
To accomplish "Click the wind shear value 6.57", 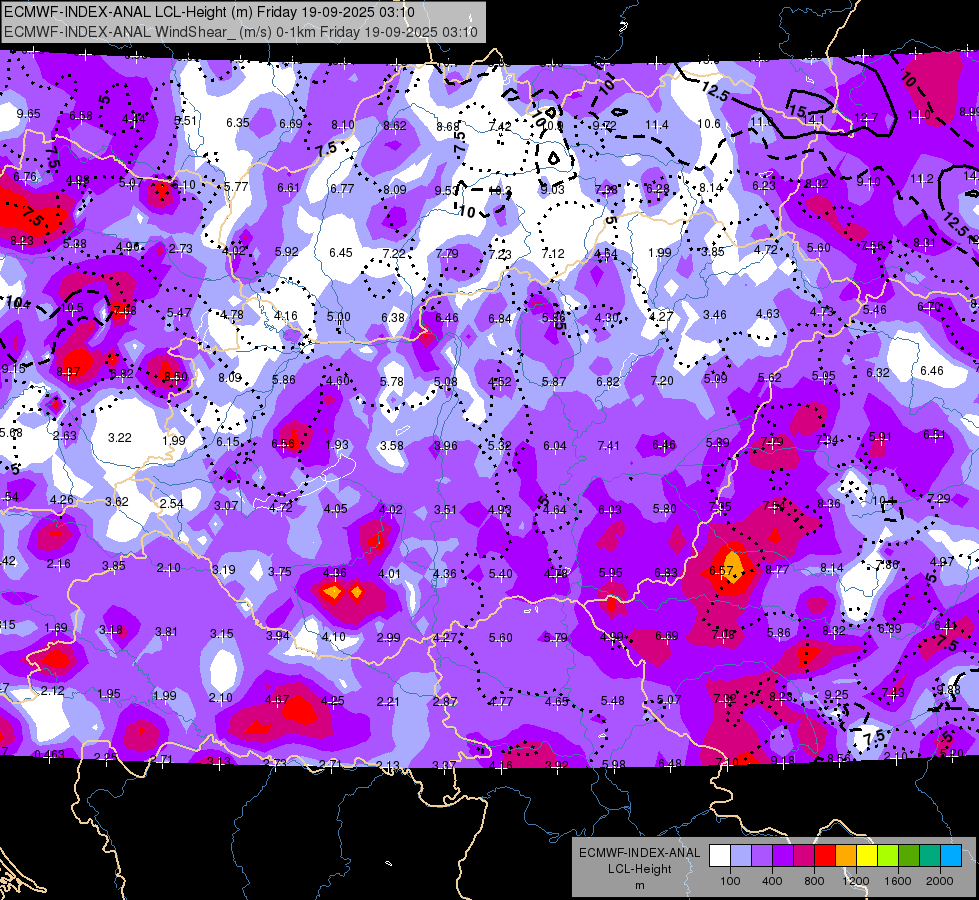I will click(x=721, y=571).
